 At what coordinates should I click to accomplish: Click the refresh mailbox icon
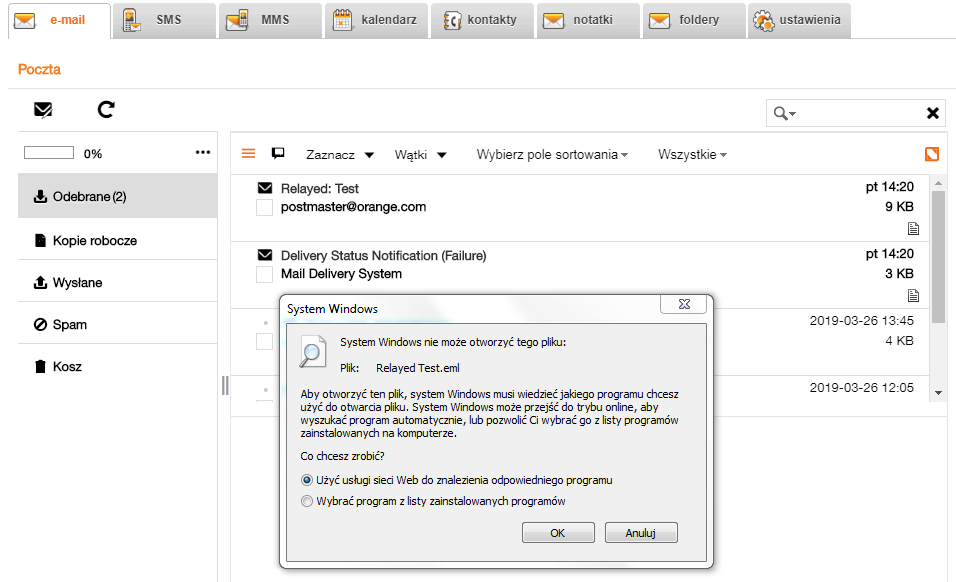(x=106, y=110)
